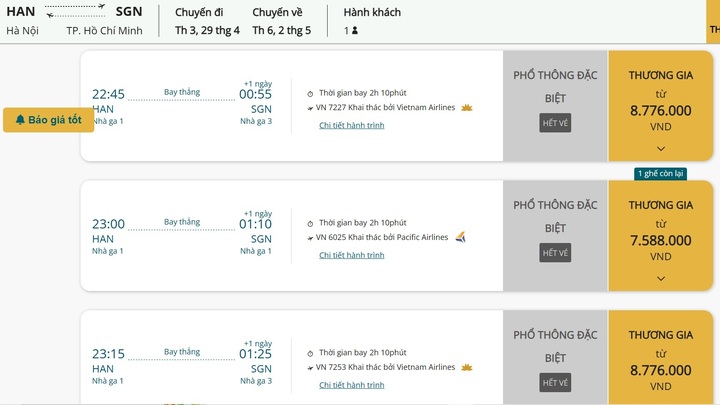Open the Chuyến về return date selector
This screenshot has height=405, width=720.
pos(281,21)
